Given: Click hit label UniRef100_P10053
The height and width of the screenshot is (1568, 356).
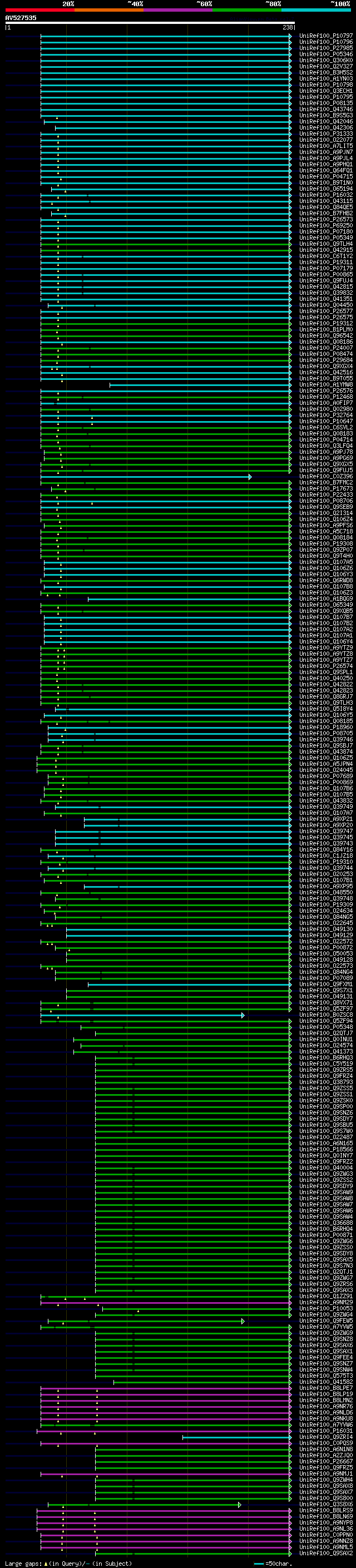Looking at the screenshot, I should click(x=326, y=1309).
